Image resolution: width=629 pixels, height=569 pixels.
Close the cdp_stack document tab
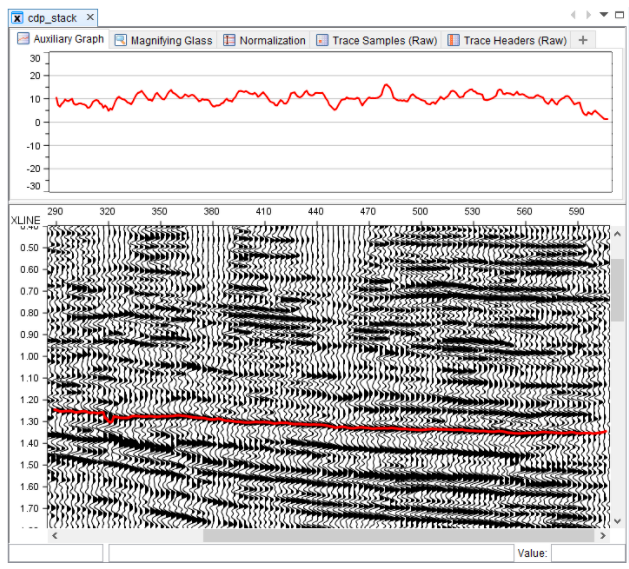click(x=90, y=17)
